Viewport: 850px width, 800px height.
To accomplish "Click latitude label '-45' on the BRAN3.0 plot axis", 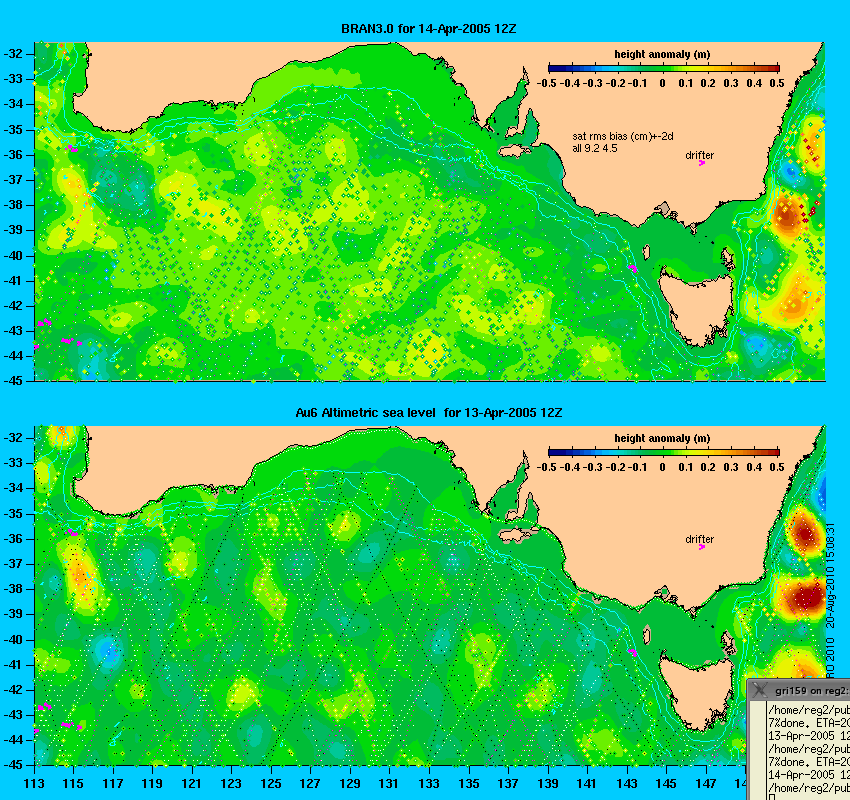I will (14, 380).
